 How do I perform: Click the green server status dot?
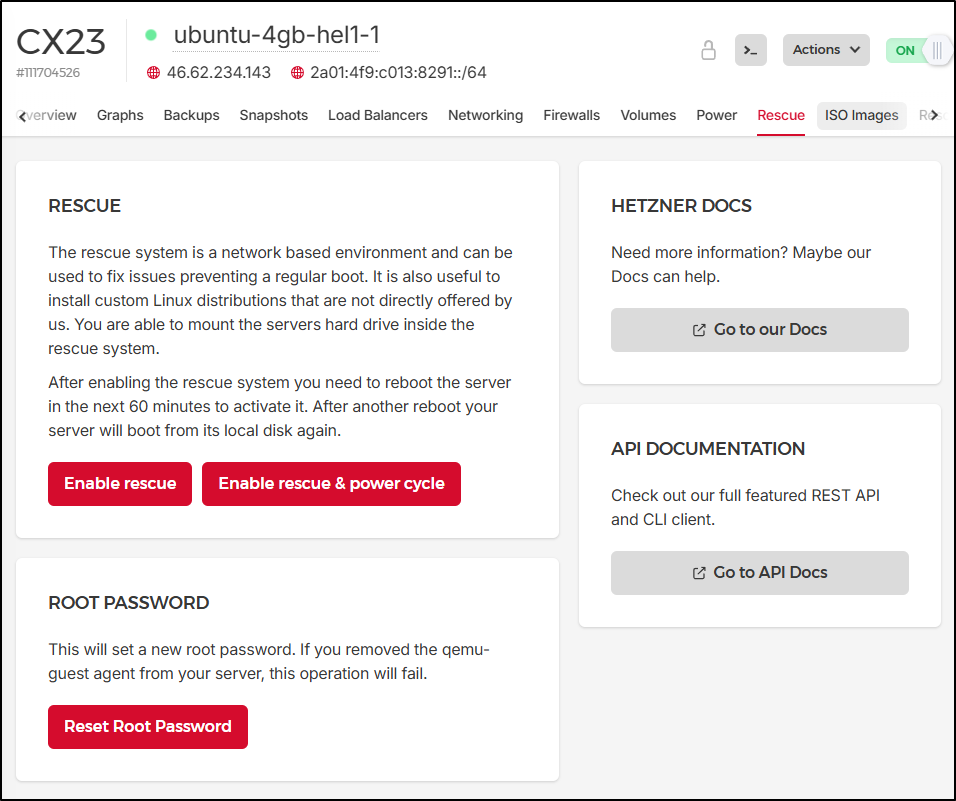pyautogui.click(x=151, y=35)
